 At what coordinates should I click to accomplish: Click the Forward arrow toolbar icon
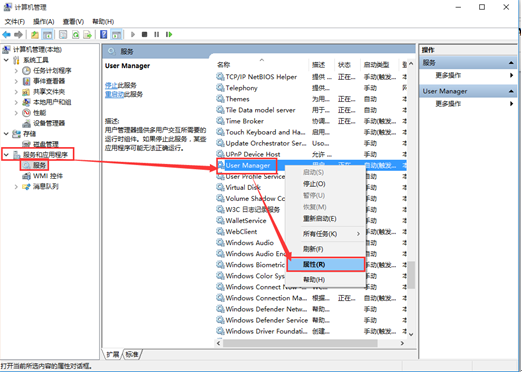click(18, 34)
